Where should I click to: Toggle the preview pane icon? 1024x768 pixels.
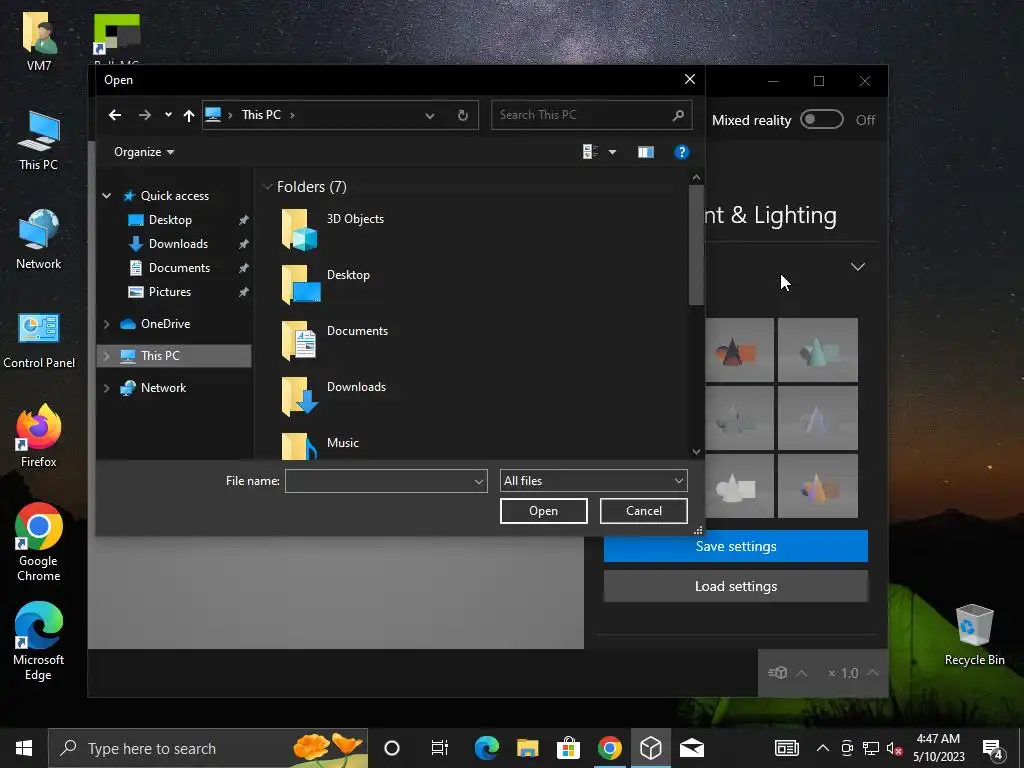[646, 152]
